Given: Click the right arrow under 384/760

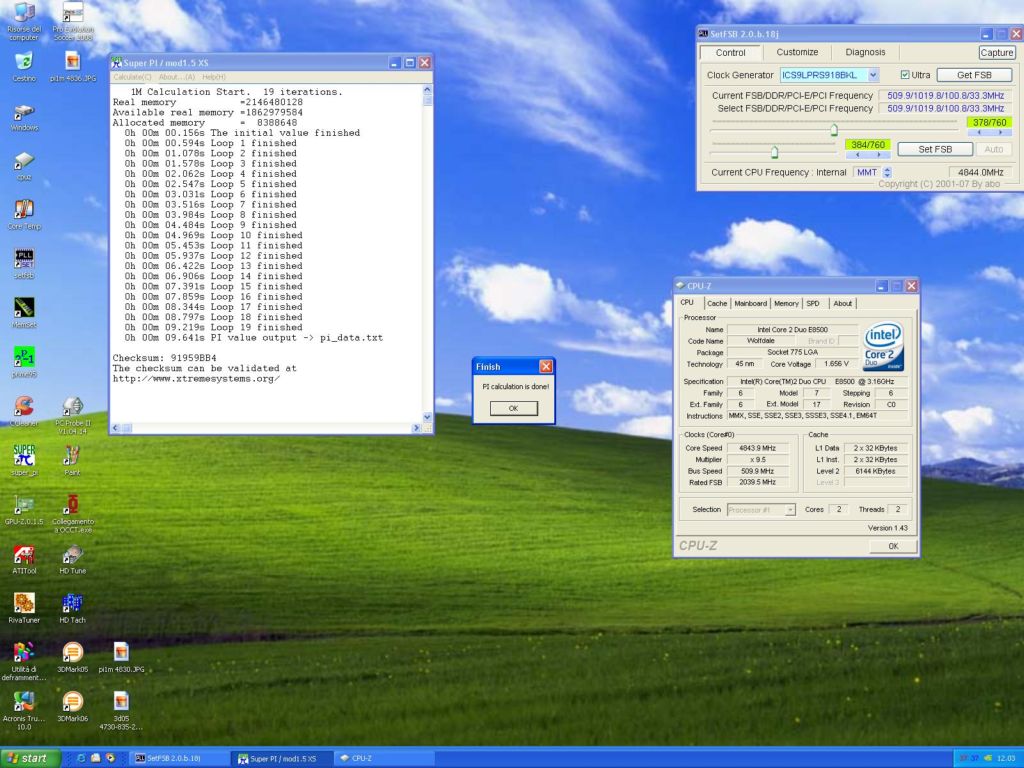Looking at the screenshot, I should (x=879, y=155).
